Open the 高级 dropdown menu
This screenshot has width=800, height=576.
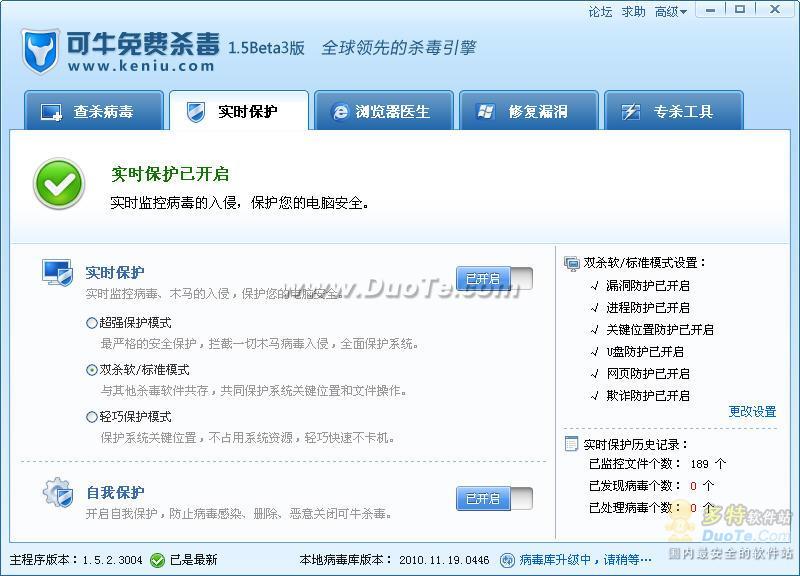click(x=670, y=11)
